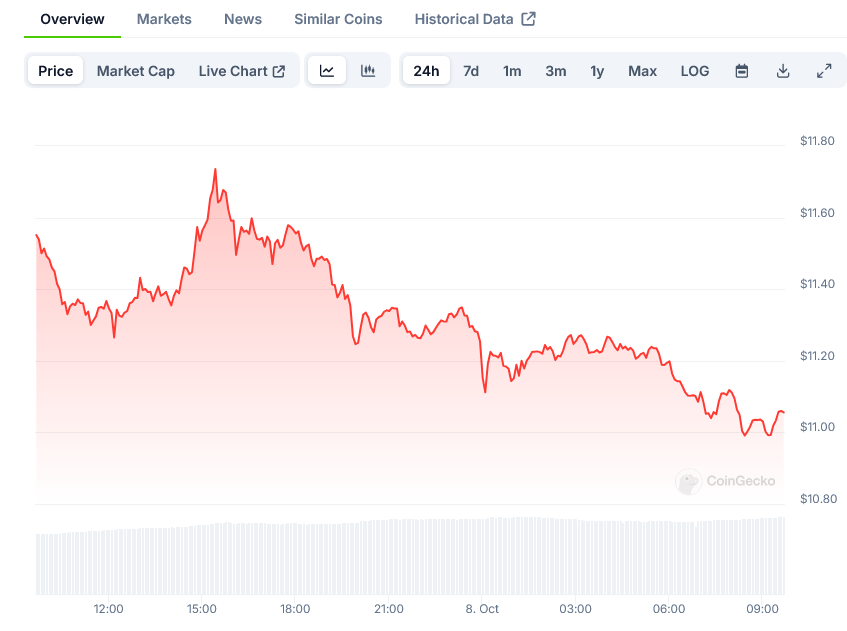Switch to candlestick chart view
The image size is (847, 631).
point(368,71)
